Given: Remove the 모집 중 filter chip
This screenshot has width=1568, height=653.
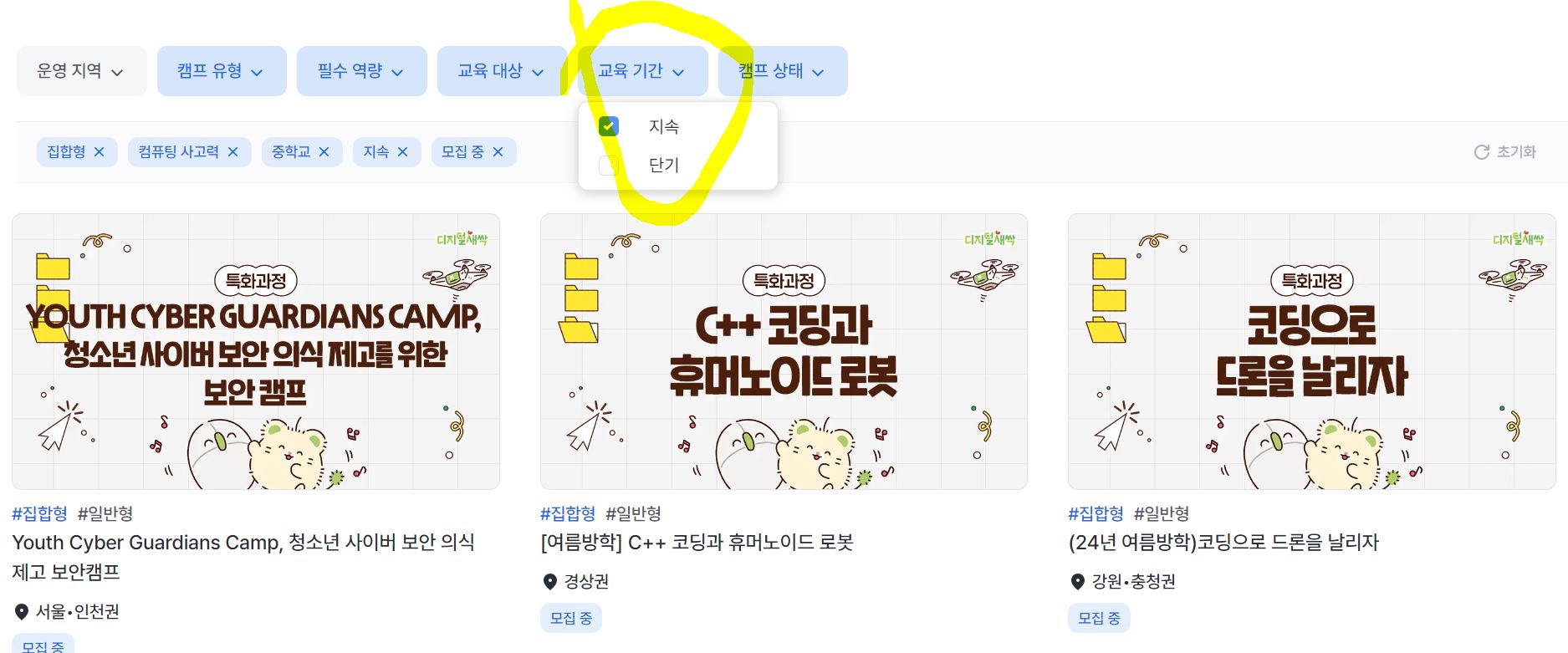Looking at the screenshot, I should [x=498, y=152].
